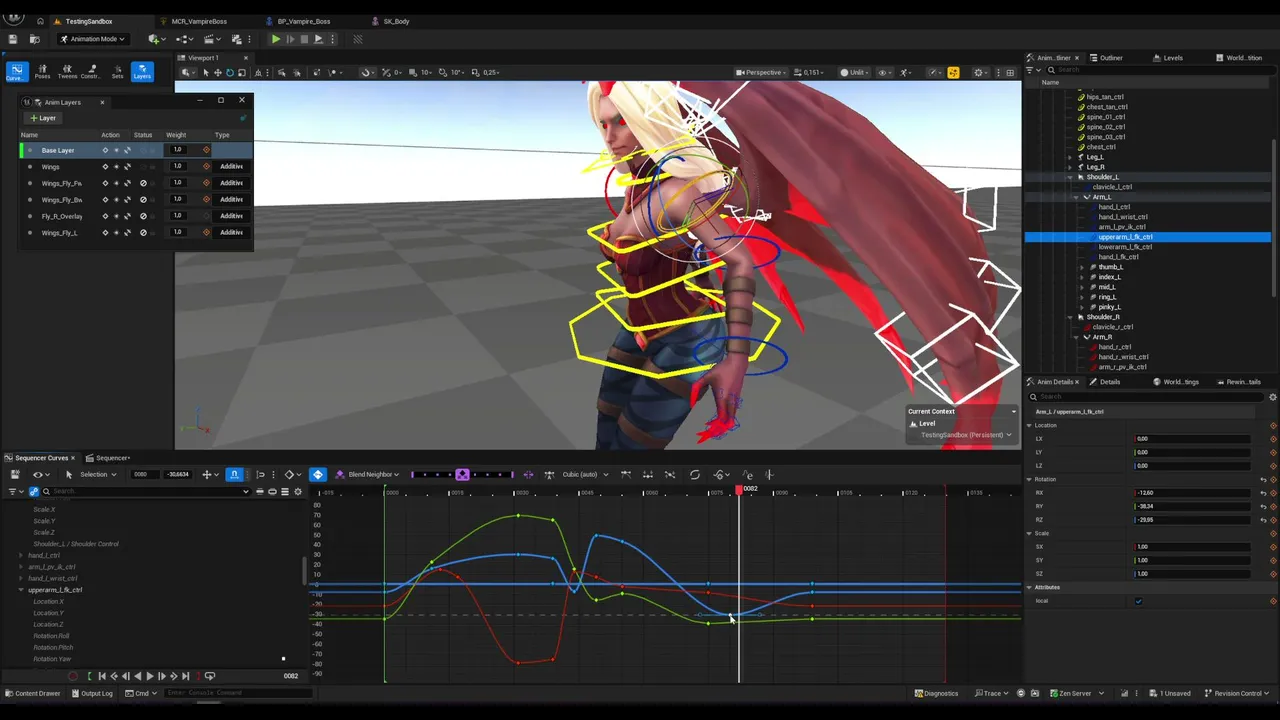Toggle mute status on Fly_R_Overlay layer
The height and width of the screenshot is (720, 1280).
pos(143,216)
